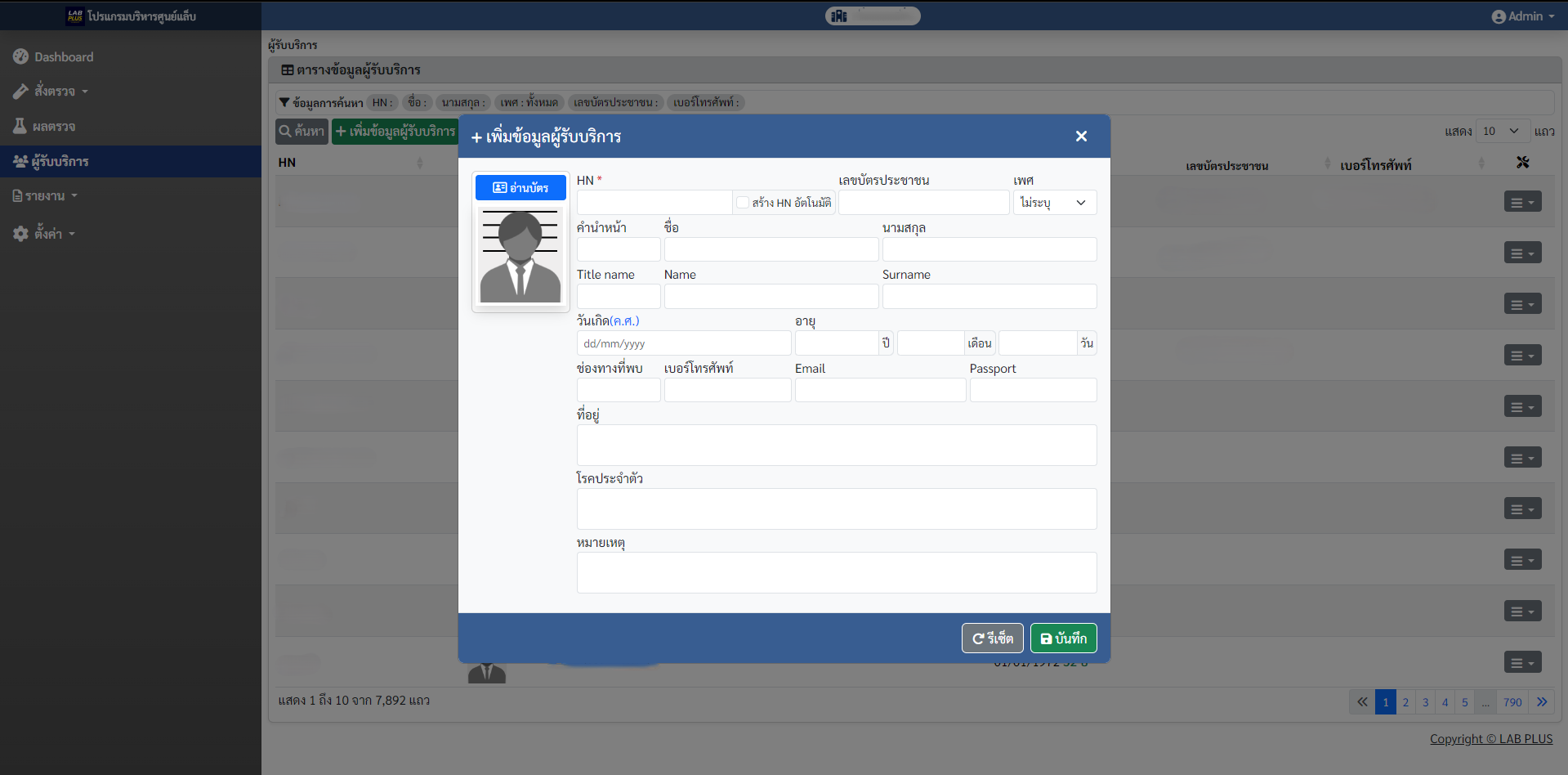Go to the last page with double chevron
Viewport: 1568px width, 775px height.
pos(1541,702)
